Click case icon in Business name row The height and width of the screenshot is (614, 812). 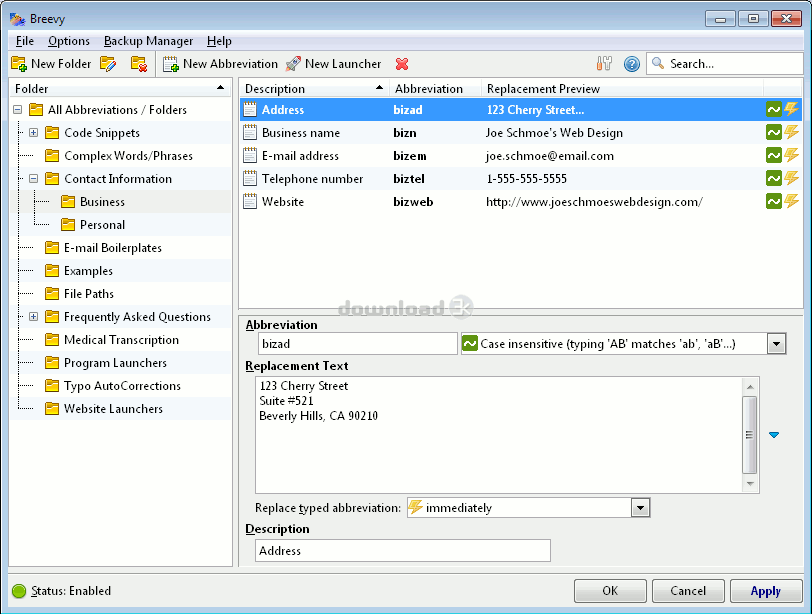pos(774,133)
